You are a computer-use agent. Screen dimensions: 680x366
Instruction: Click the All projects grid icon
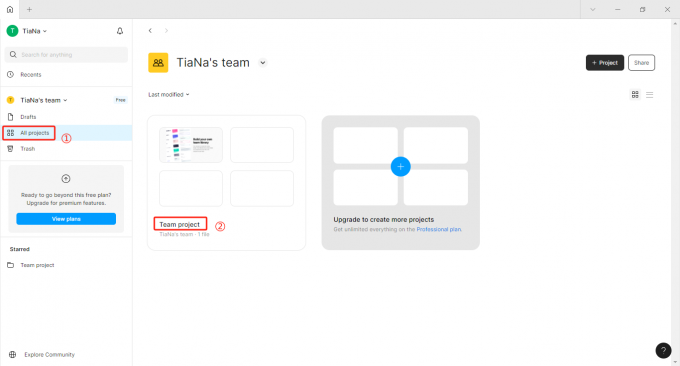pyautogui.click(x=10, y=133)
